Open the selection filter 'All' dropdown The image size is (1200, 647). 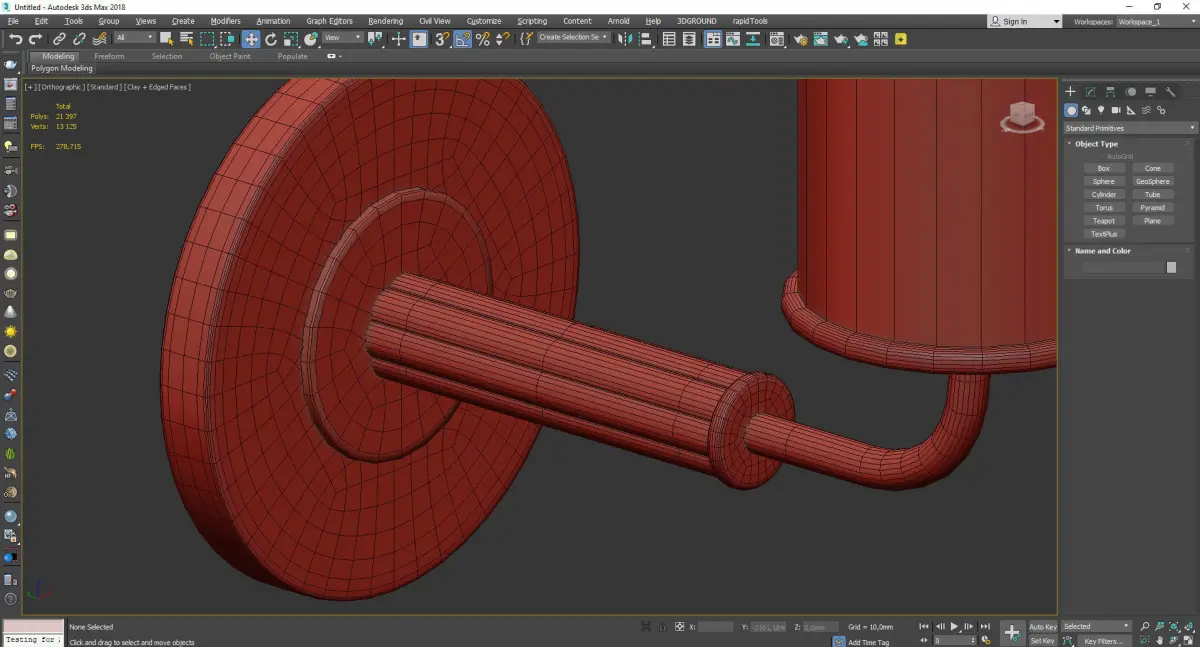[x=134, y=39]
